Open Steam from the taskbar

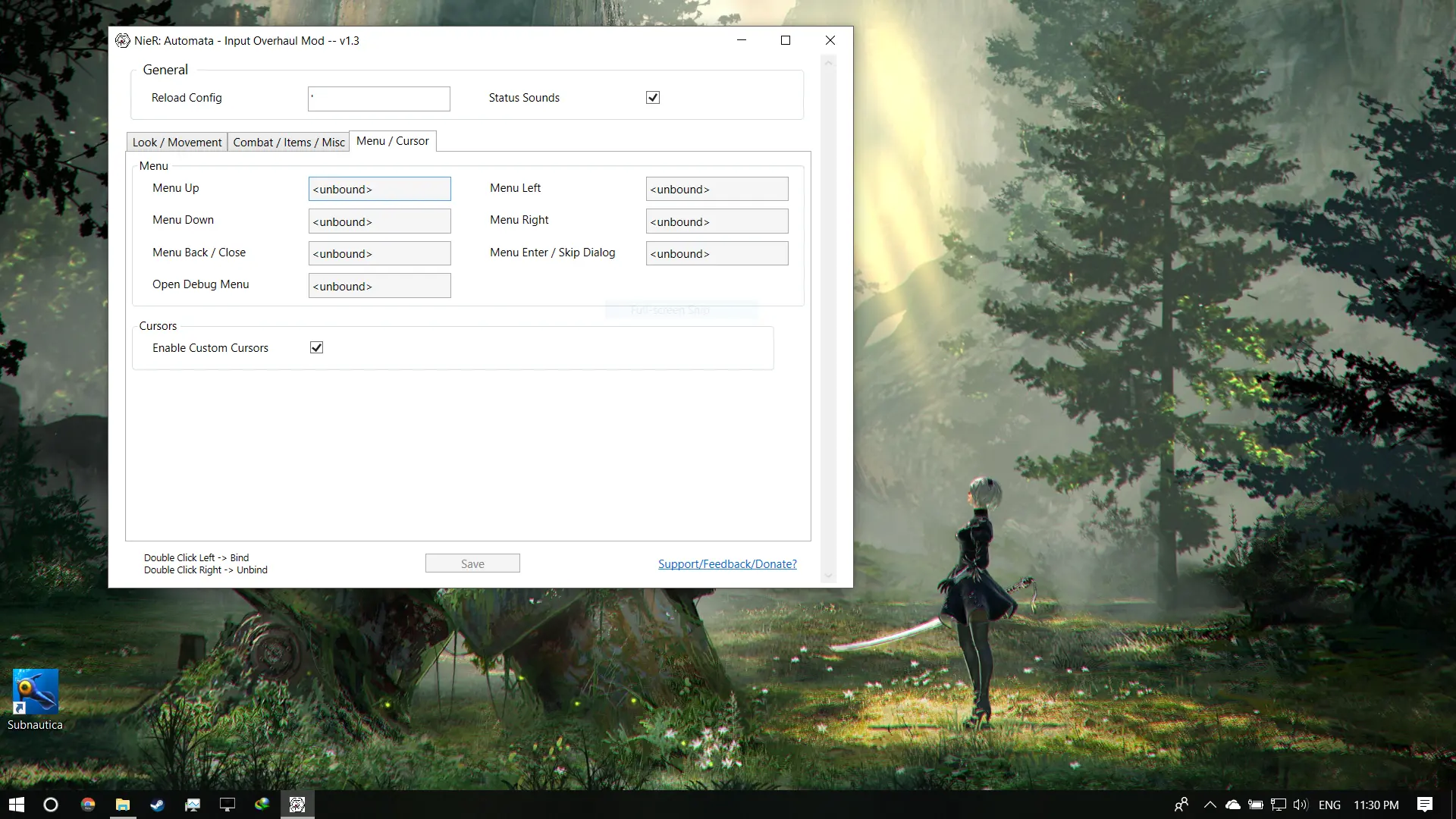pos(157,805)
